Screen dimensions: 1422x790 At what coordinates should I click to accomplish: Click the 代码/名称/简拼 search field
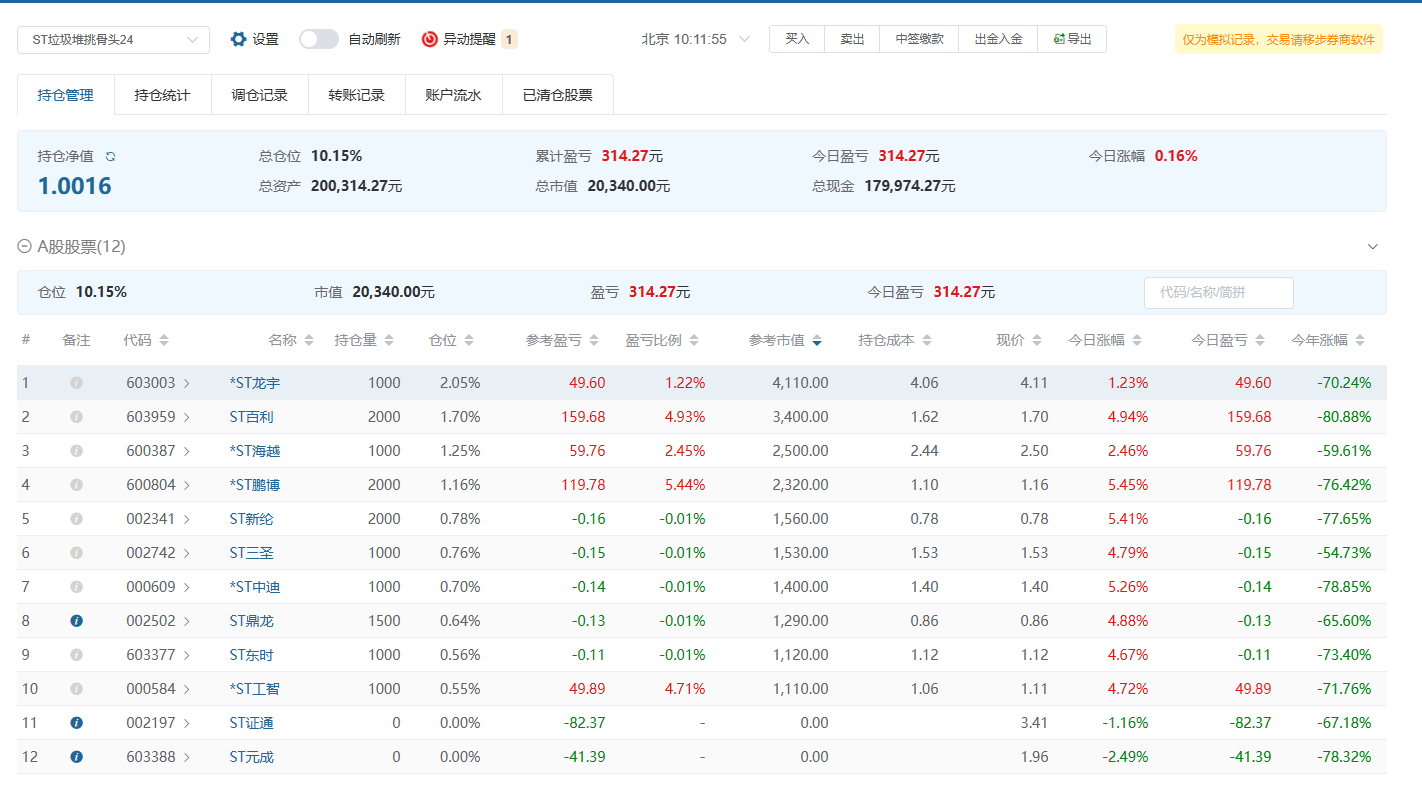(1218, 293)
